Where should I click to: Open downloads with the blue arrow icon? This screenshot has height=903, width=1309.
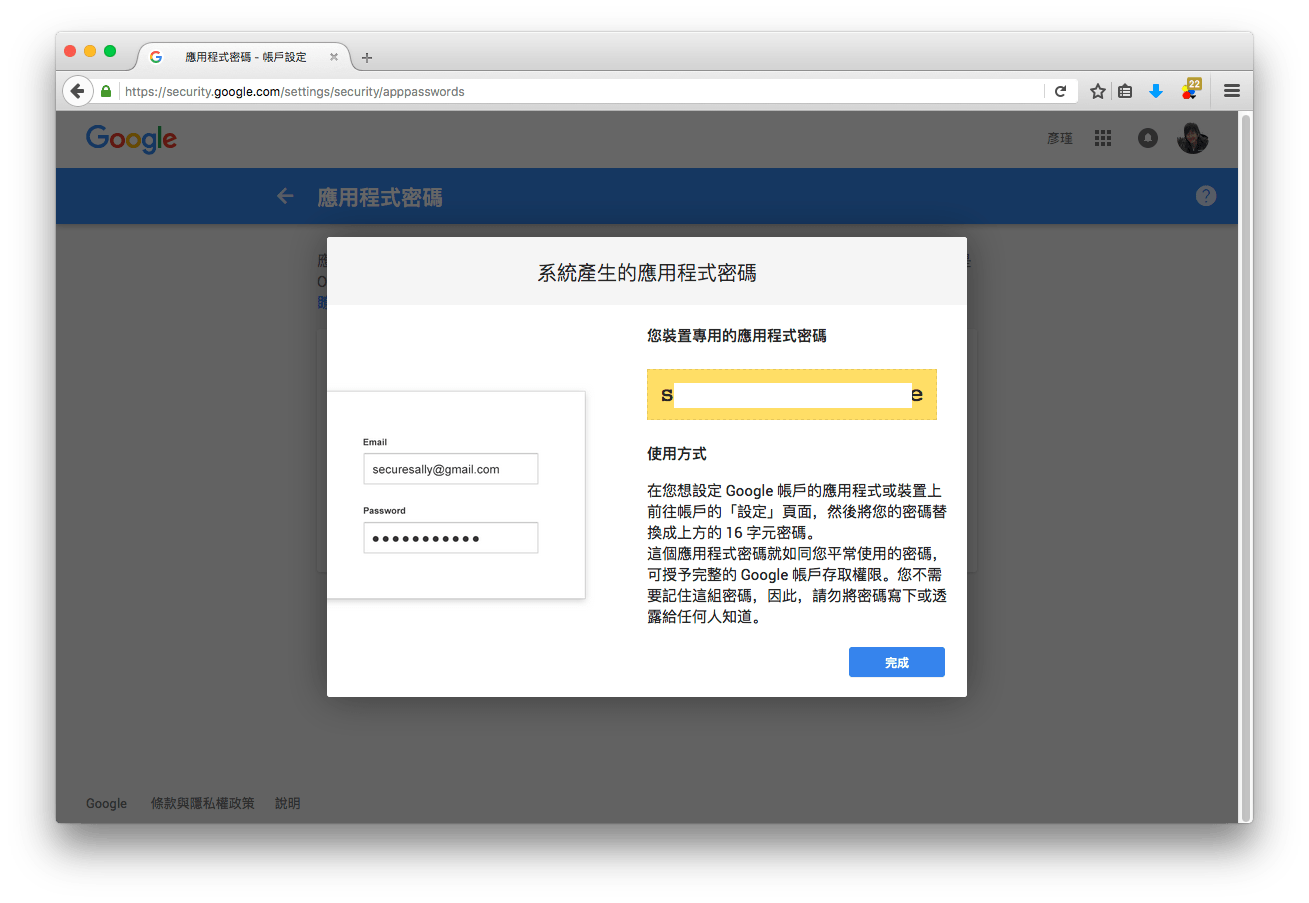tap(1156, 91)
